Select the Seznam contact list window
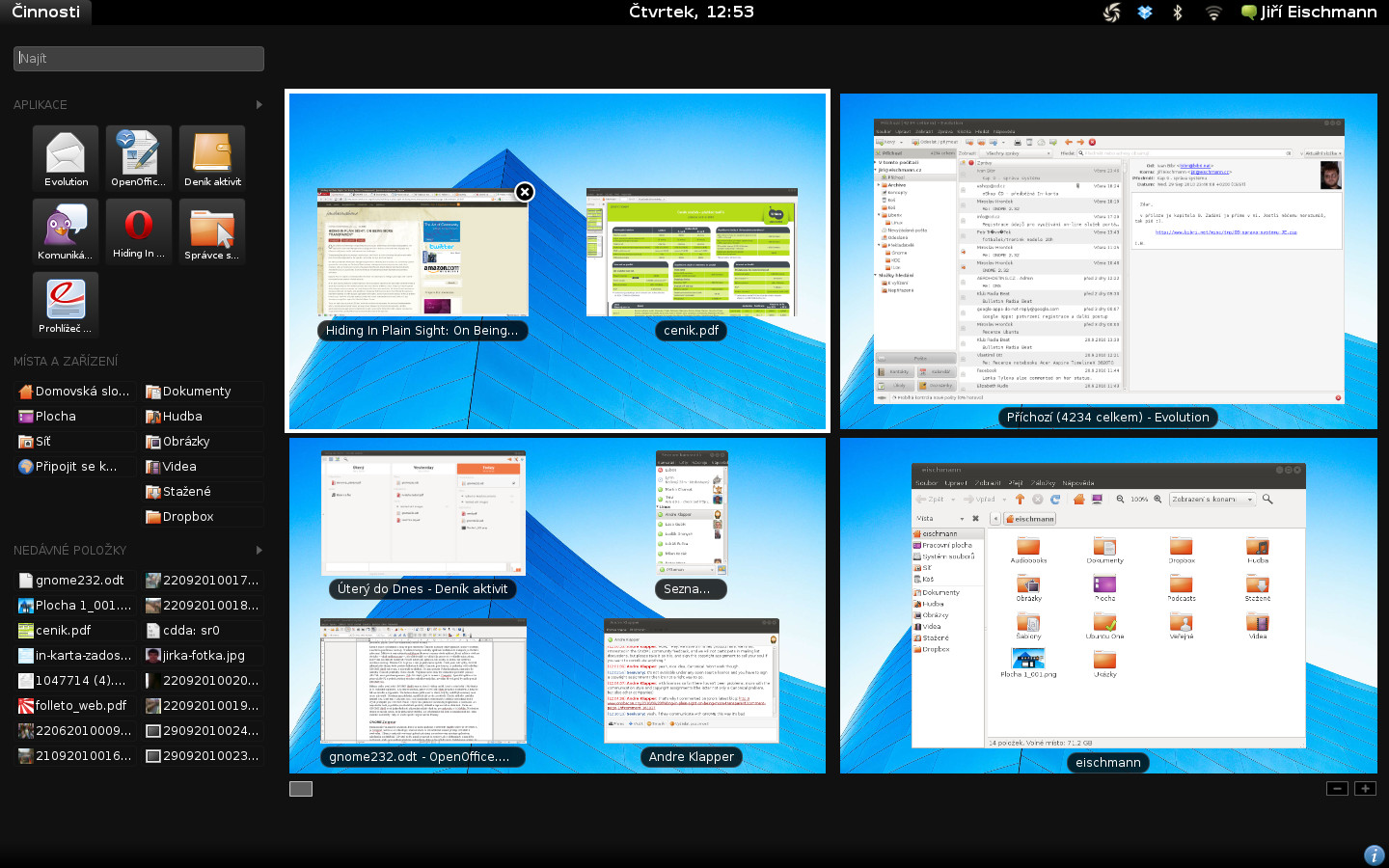The width and height of the screenshot is (1389, 868). pyautogui.click(x=692, y=513)
